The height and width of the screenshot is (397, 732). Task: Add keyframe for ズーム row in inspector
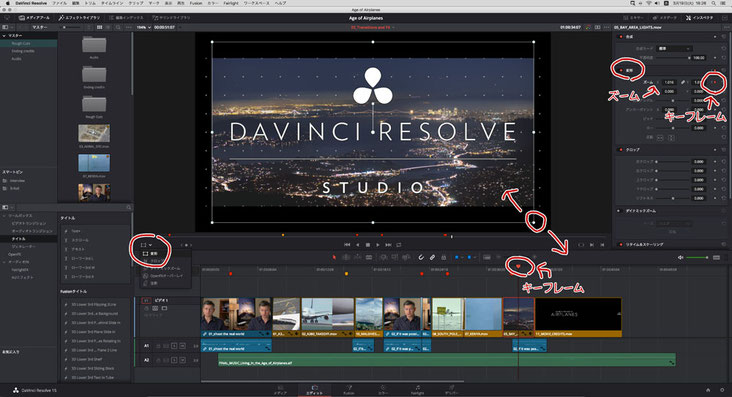pos(715,82)
